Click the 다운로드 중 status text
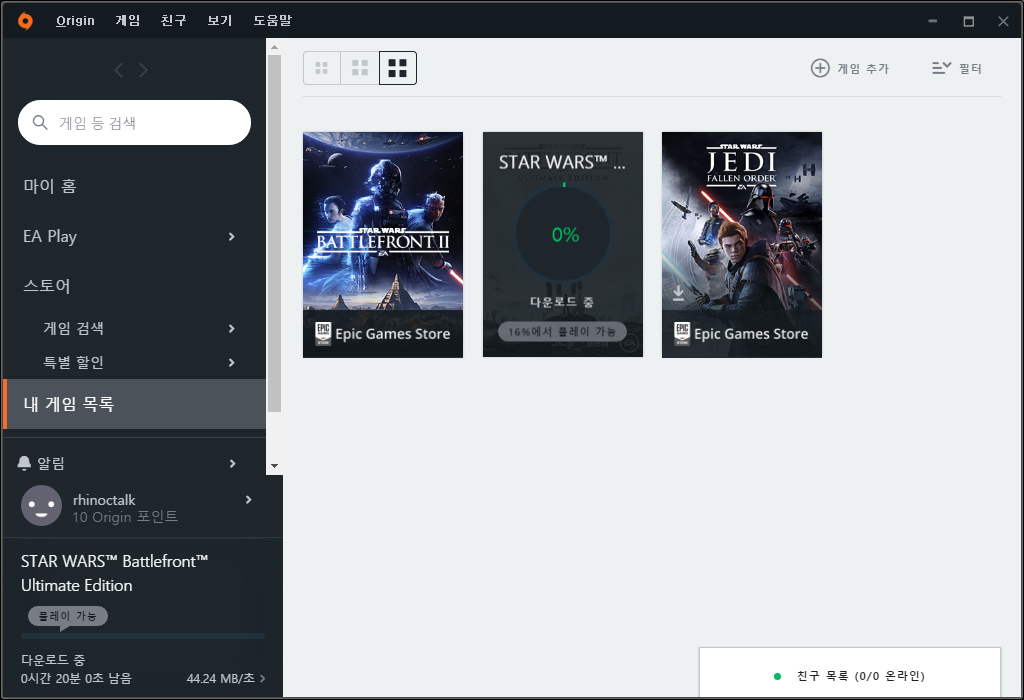This screenshot has width=1024, height=700. (x=53, y=660)
